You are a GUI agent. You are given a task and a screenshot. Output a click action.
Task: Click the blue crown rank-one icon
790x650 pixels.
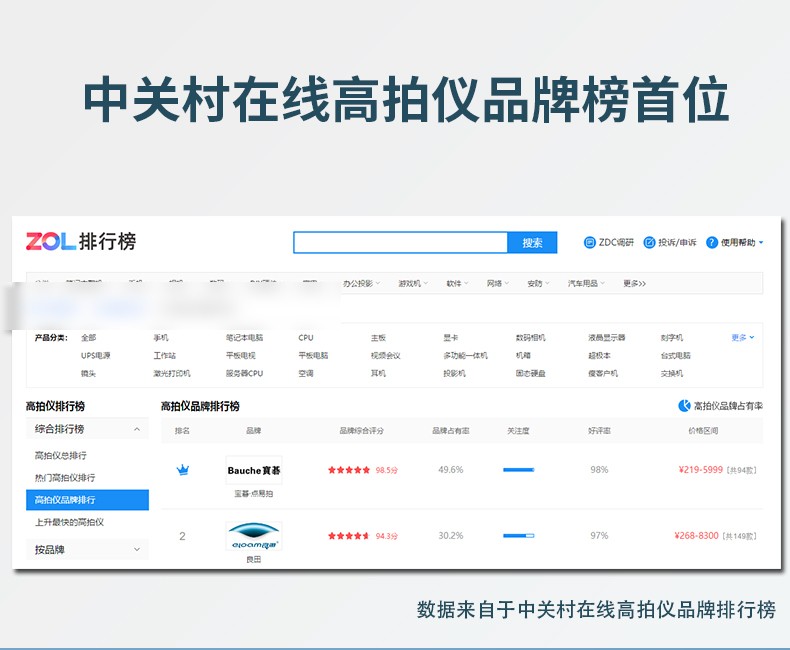(x=182, y=470)
